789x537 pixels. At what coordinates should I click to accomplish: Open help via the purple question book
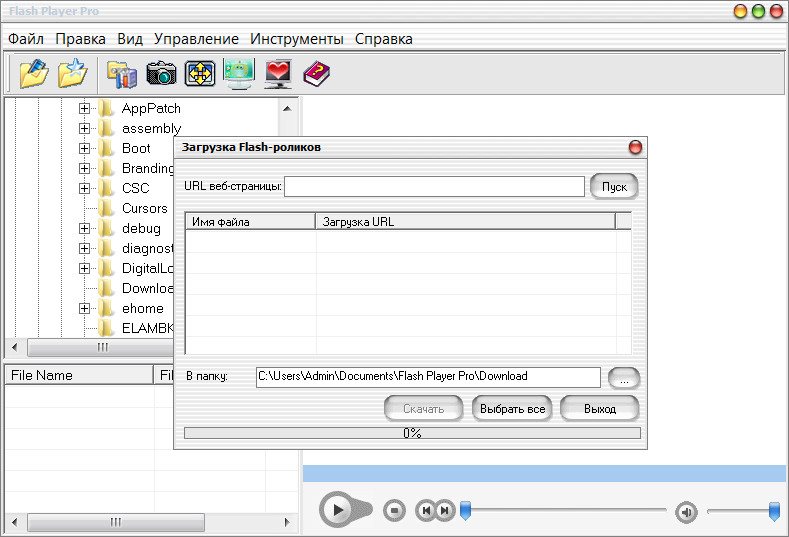[x=317, y=74]
